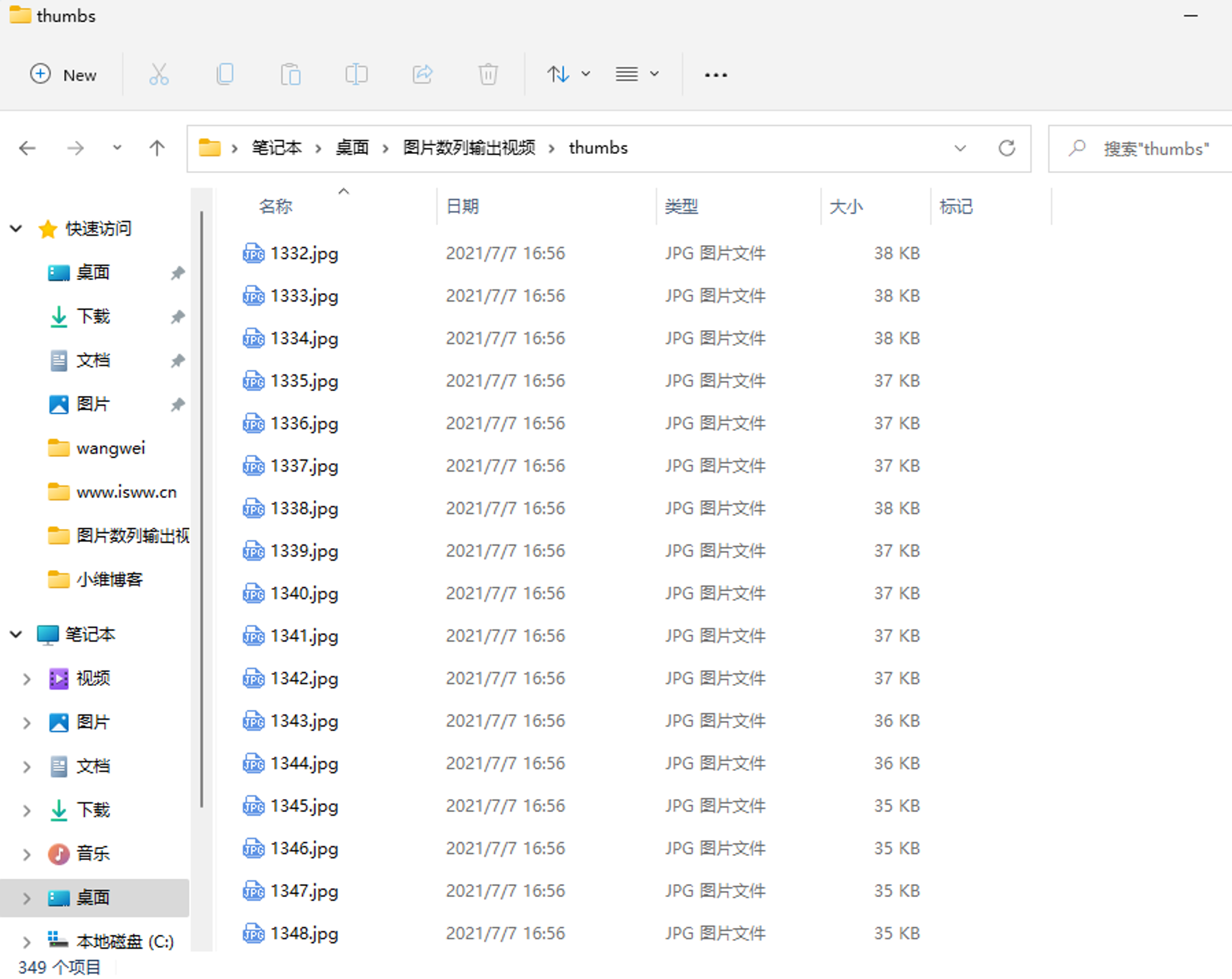Go forward with the right arrow
The height and width of the screenshot is (979, 1232).
(x=75, y=148)
